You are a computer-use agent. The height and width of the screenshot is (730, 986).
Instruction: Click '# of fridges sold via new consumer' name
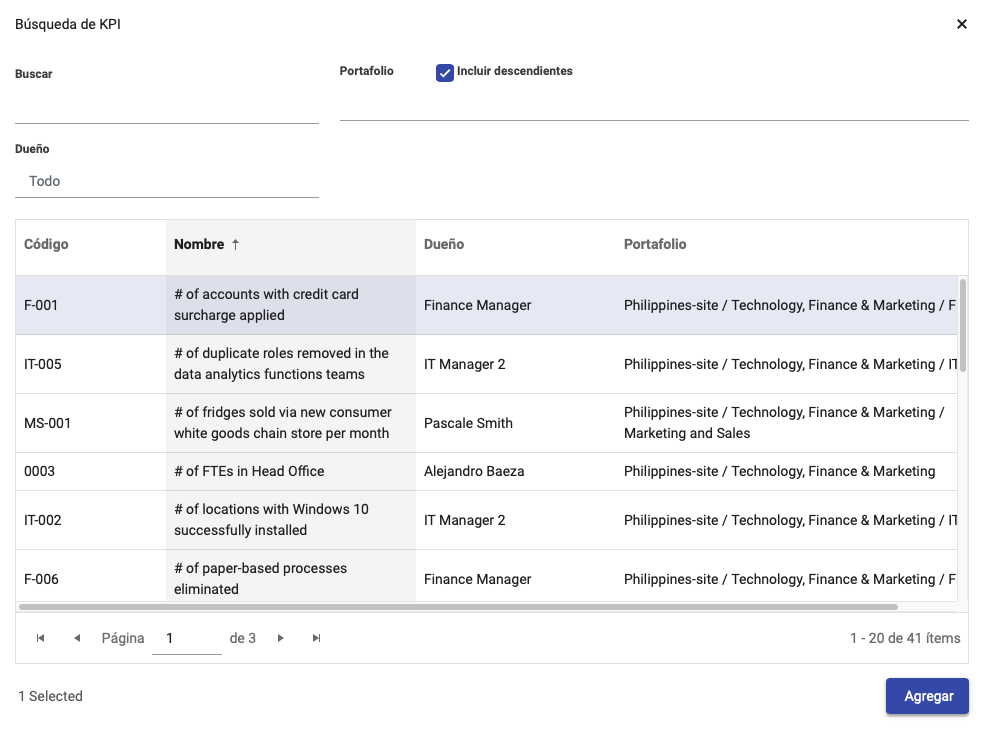point(282,423)
